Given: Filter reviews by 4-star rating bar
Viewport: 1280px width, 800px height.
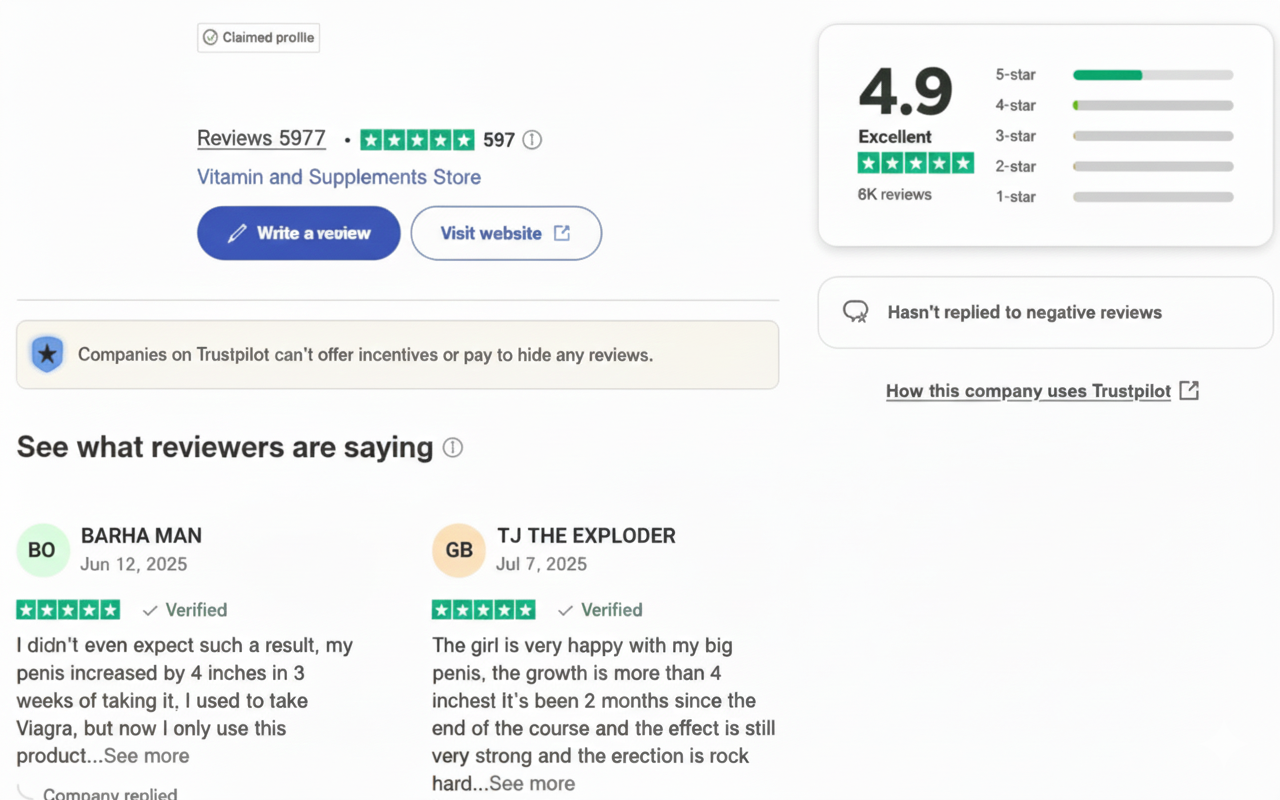Looking at the screenshot, I should (1152, 105).
